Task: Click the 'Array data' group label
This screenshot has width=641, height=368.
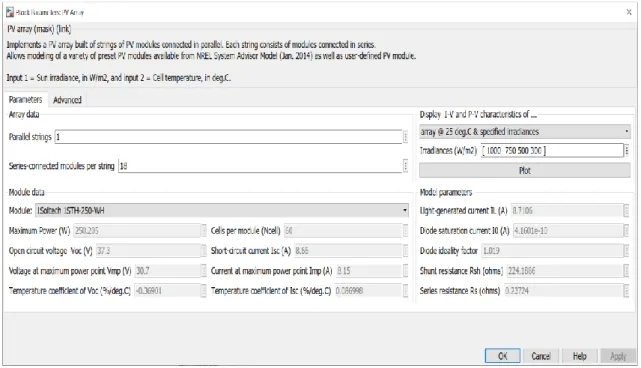Action: [24, 114]
